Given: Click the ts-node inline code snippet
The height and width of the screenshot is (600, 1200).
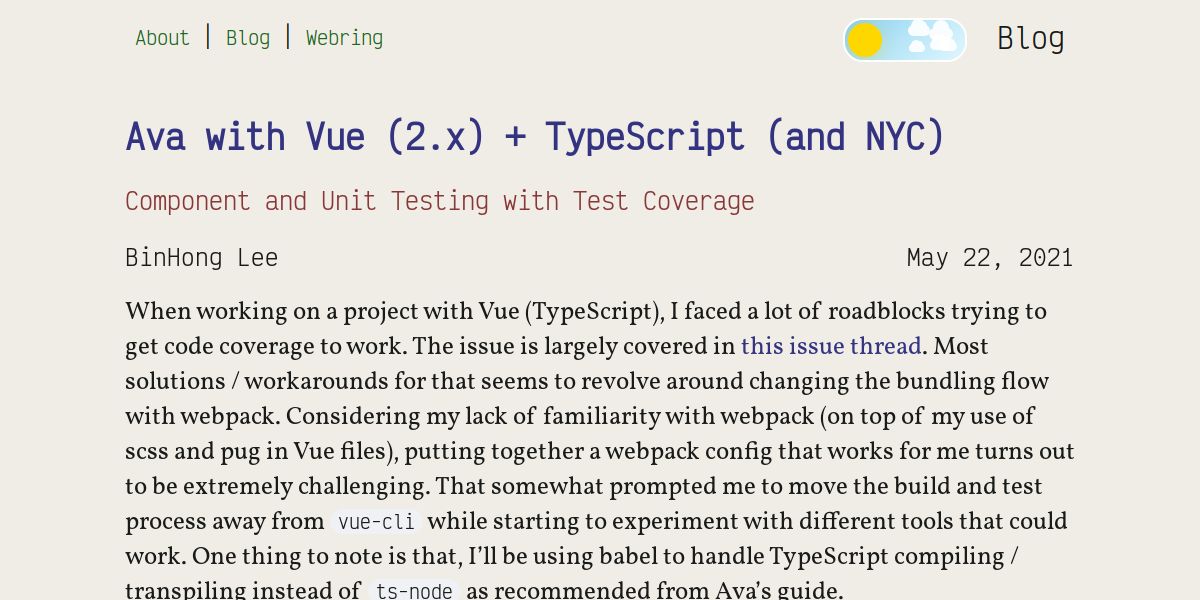Looking at the screenshot, I should [412, 589].
